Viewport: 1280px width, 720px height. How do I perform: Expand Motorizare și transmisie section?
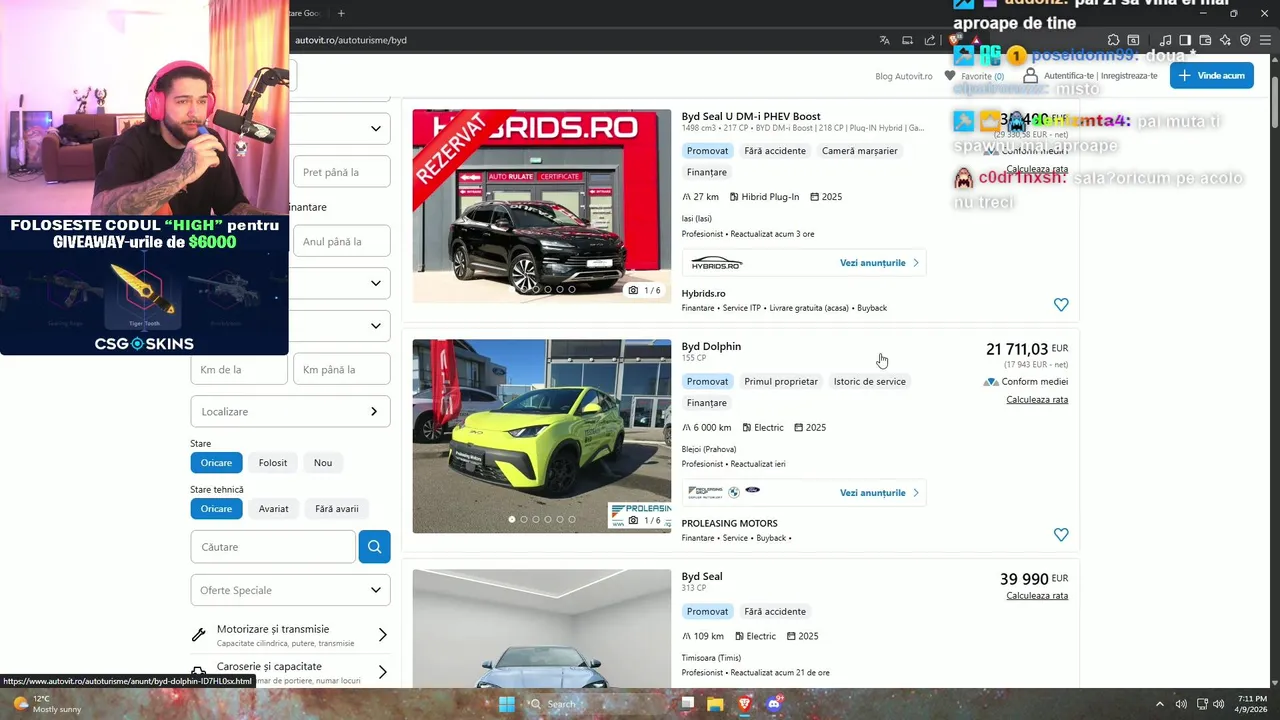290,634
